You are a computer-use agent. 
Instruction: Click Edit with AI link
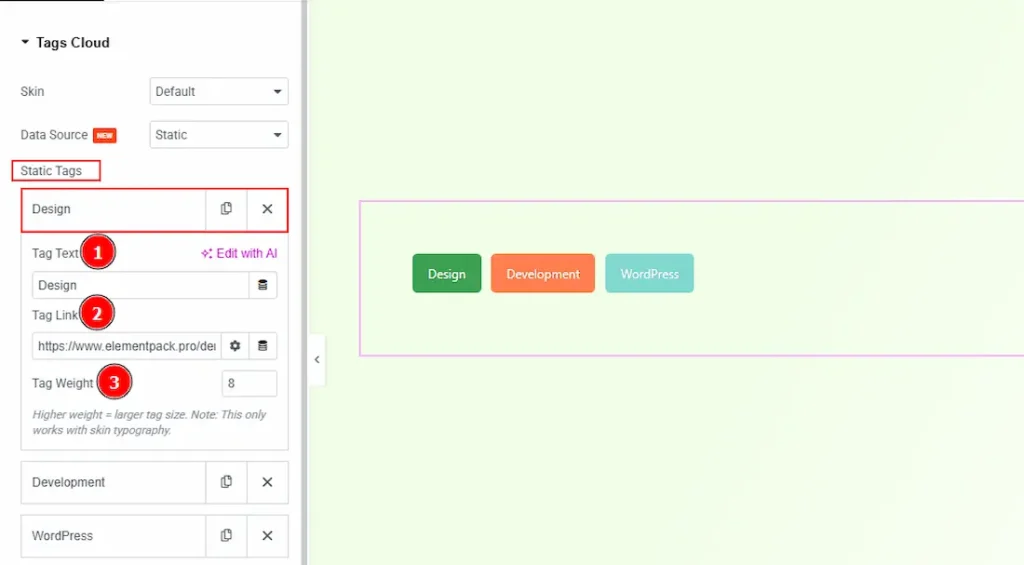point(239,253)
